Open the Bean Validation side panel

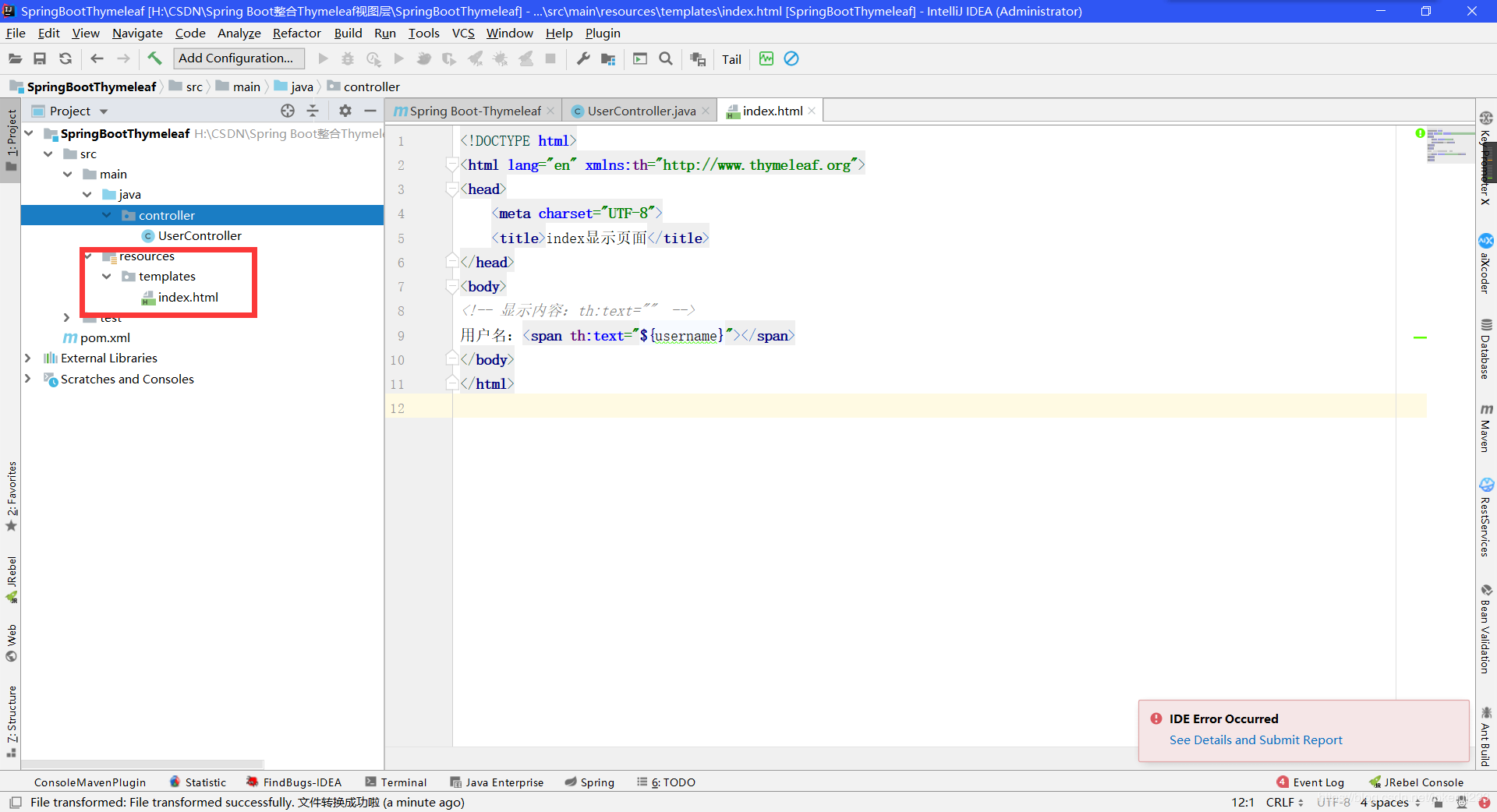[x=1486, y=628]
